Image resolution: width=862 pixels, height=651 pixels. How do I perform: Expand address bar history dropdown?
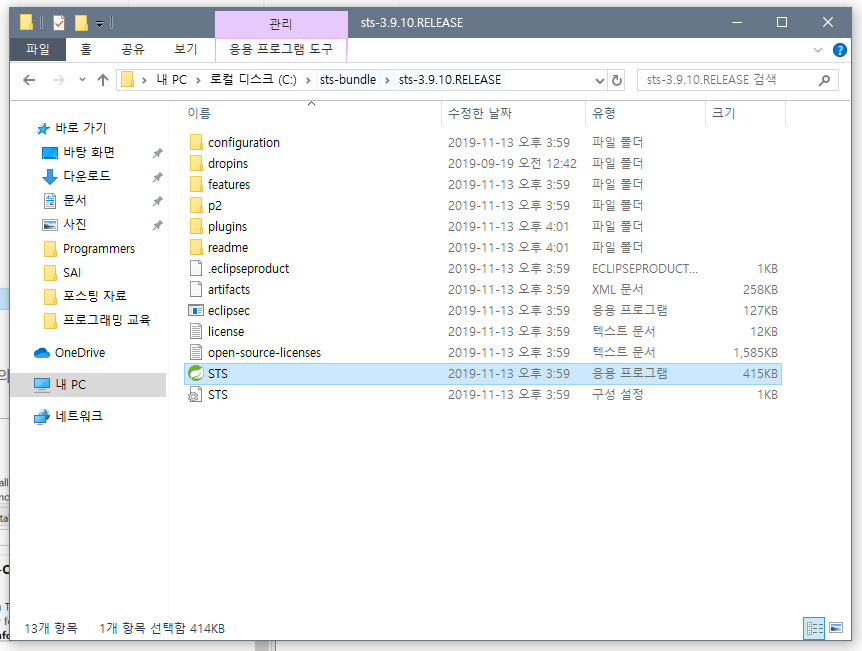click(x=600, y=80)
